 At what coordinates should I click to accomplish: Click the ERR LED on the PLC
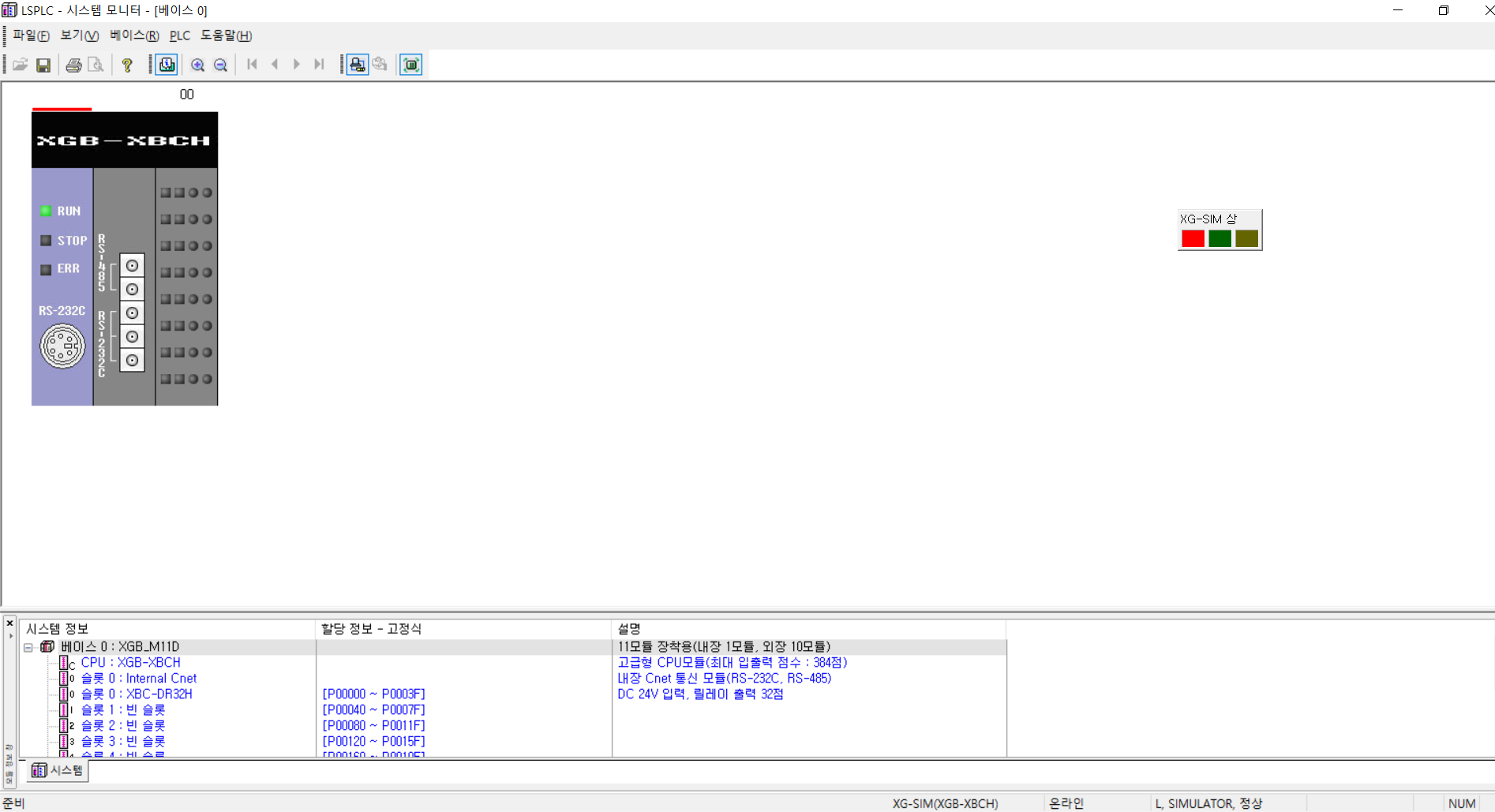(46, 269)
